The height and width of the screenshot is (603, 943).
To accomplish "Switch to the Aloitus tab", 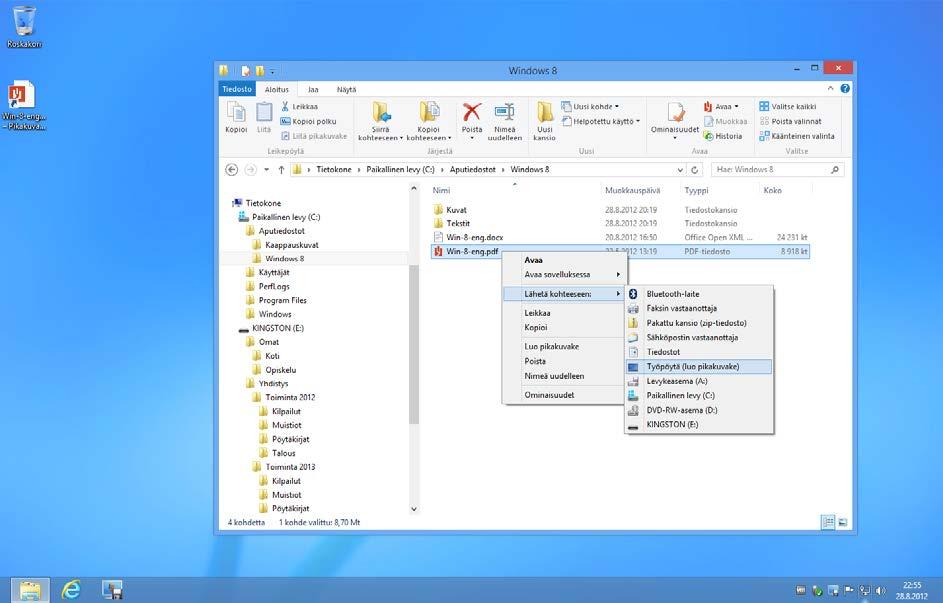I will click(x=277, y=90).
